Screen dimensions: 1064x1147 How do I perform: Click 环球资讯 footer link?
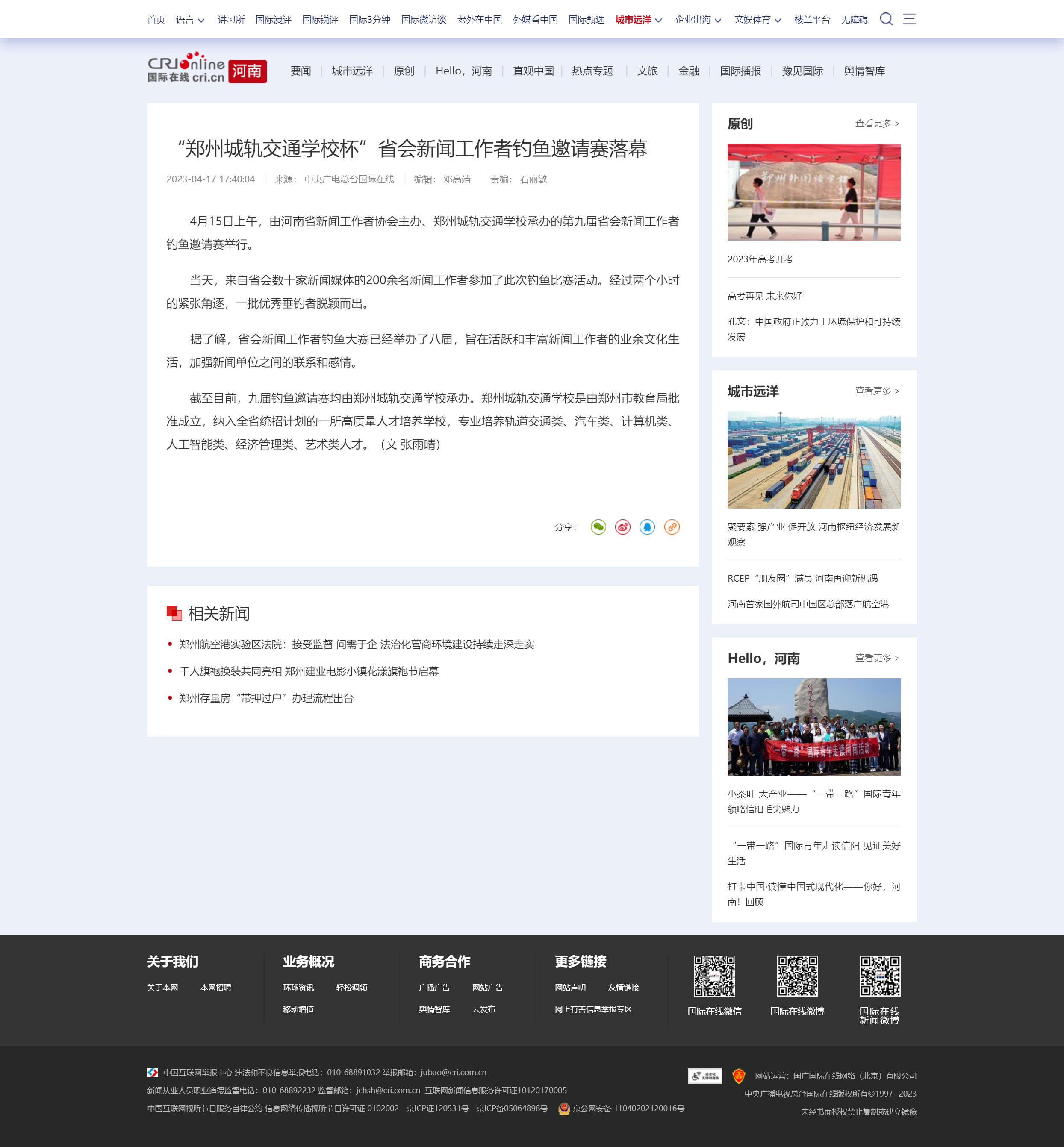pyautogui.click(x=298, y=988)
